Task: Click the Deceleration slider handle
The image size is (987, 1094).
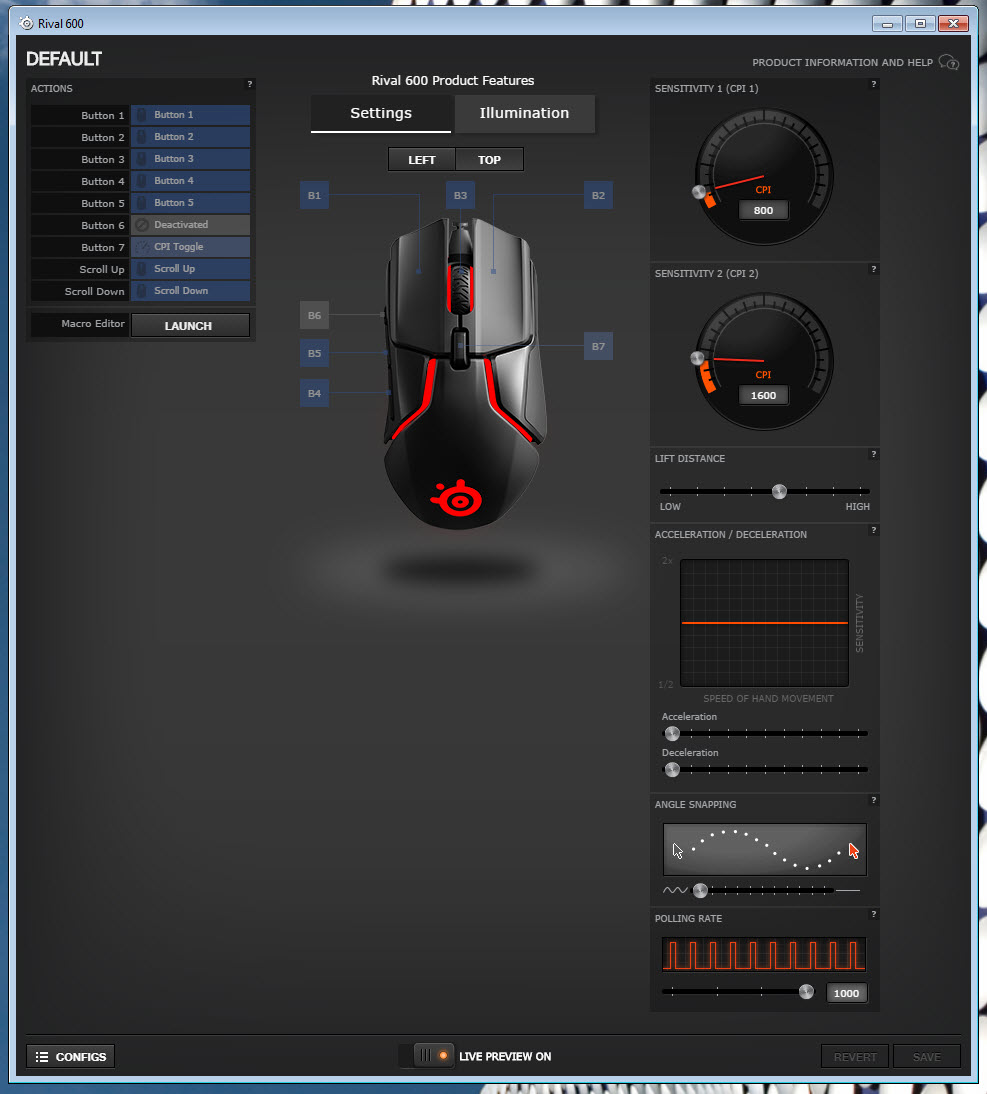Action: click(672, 770)
